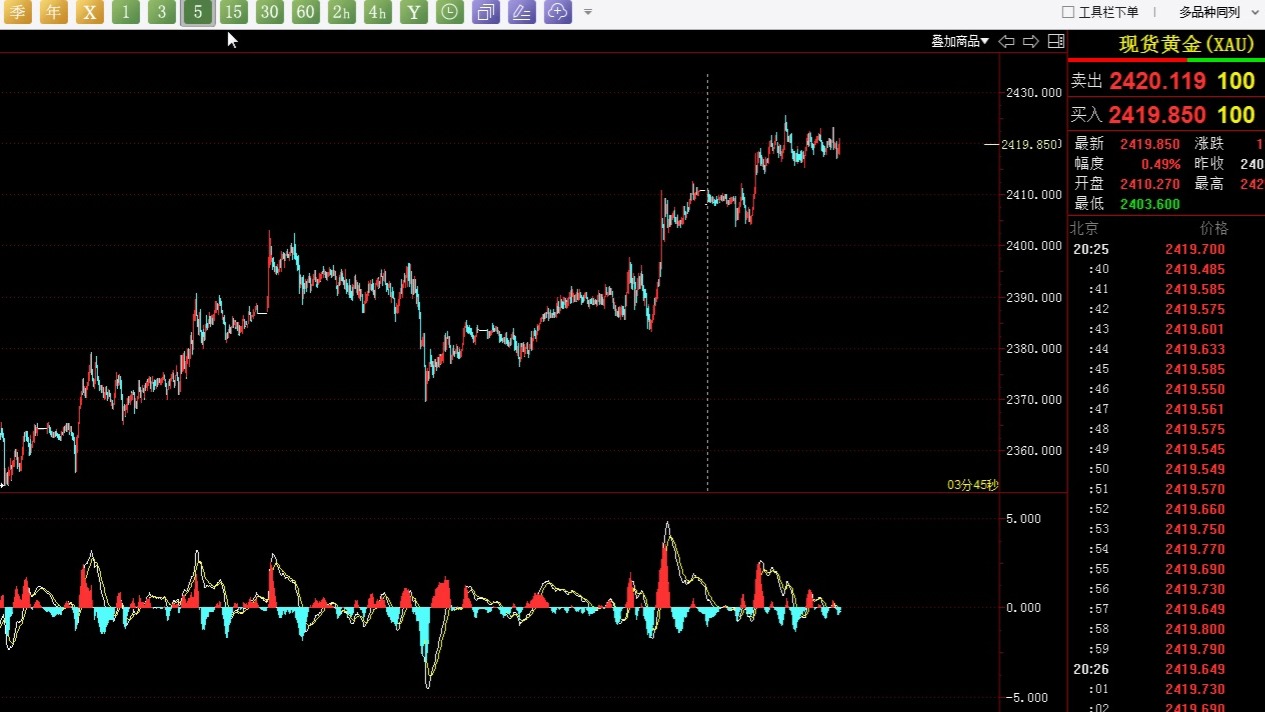Viewport: 1265px width, 712px height.
Task: Click the clock time icon
Action: click(450, 12)
